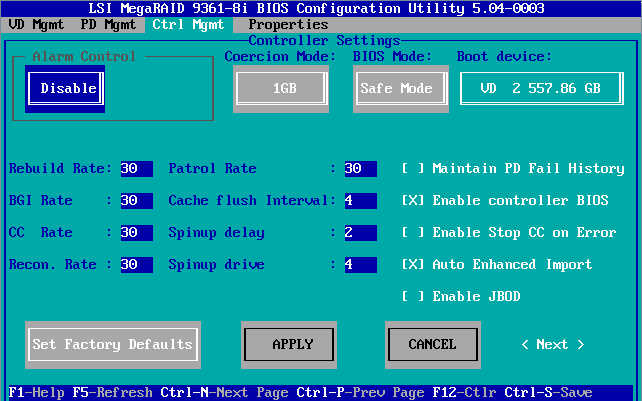The width and height of the screenshot is (642, 401).
Task: Uncheck Enable controller BIOS checkbox
Action: point(412,201)
